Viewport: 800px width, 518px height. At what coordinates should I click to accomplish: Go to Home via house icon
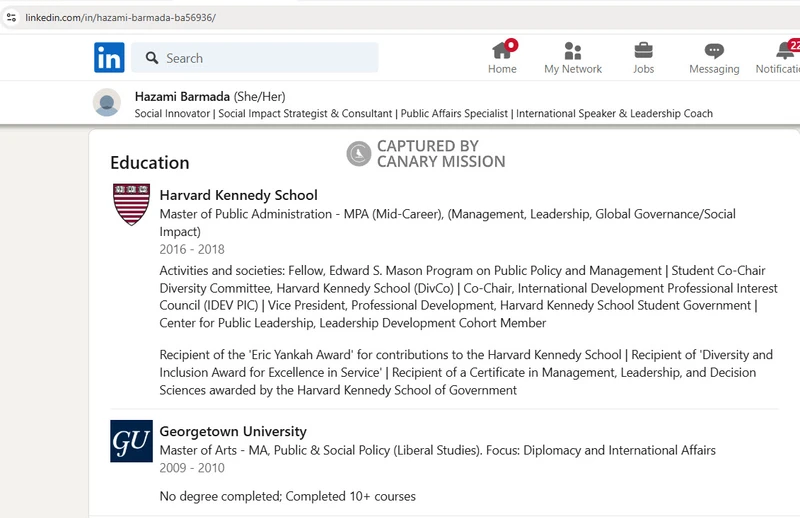(502, 51)
